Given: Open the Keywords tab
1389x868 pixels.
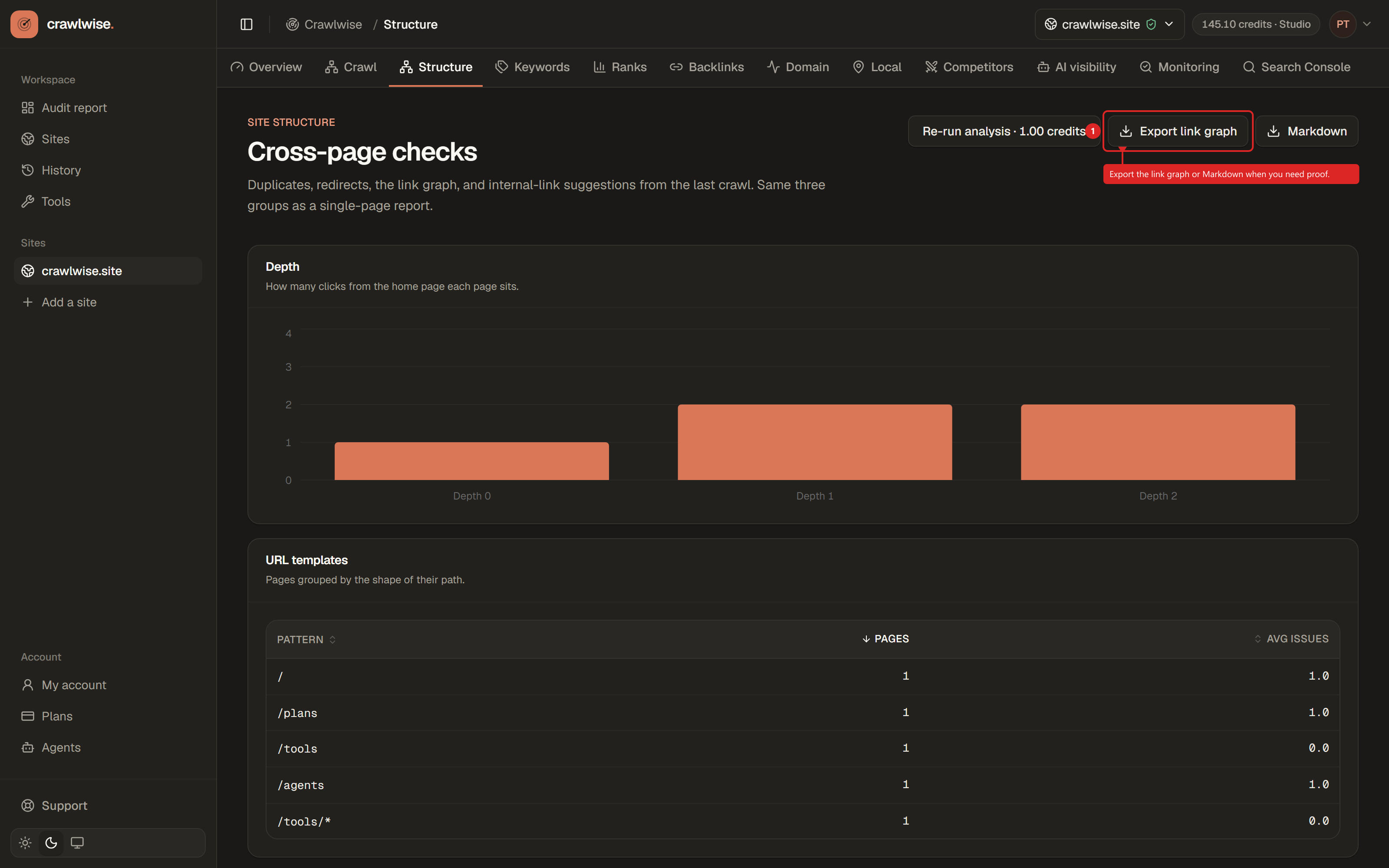Looking at the screenshot, I should click(x=532, y=67).
